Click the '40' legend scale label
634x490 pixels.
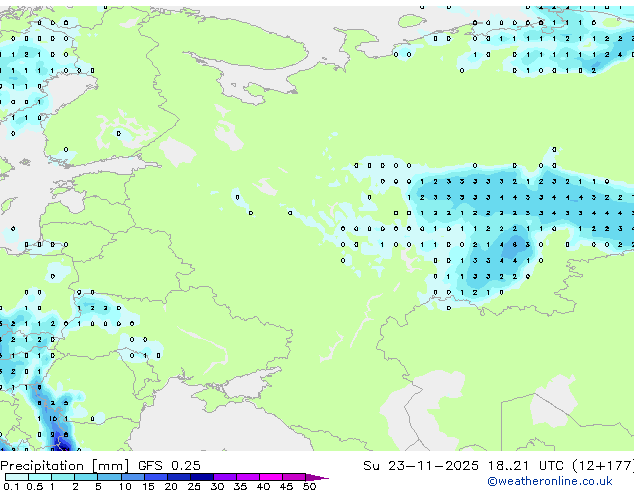tap(264, 486)
